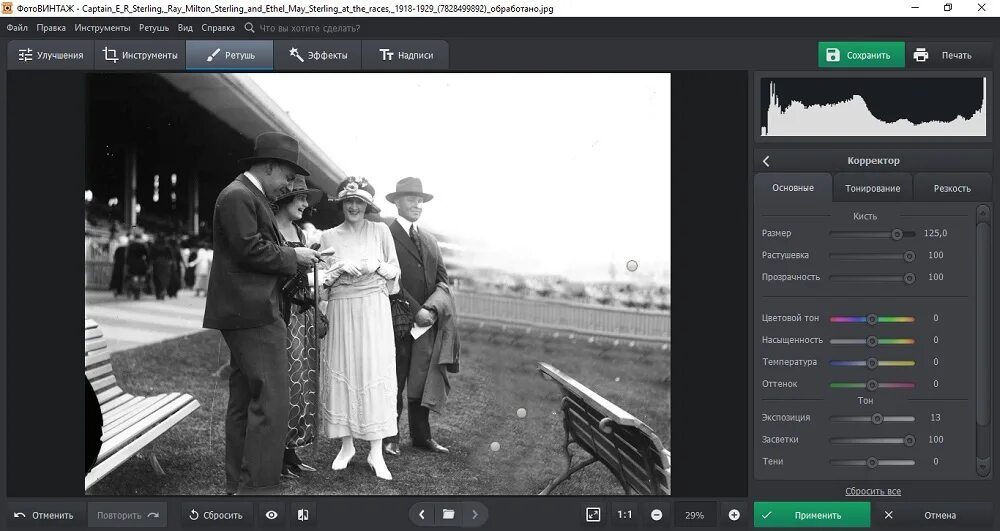Go back with the Корректор back arrow
Viewport: 1000px width, 531px height.
tap(766, 161)
